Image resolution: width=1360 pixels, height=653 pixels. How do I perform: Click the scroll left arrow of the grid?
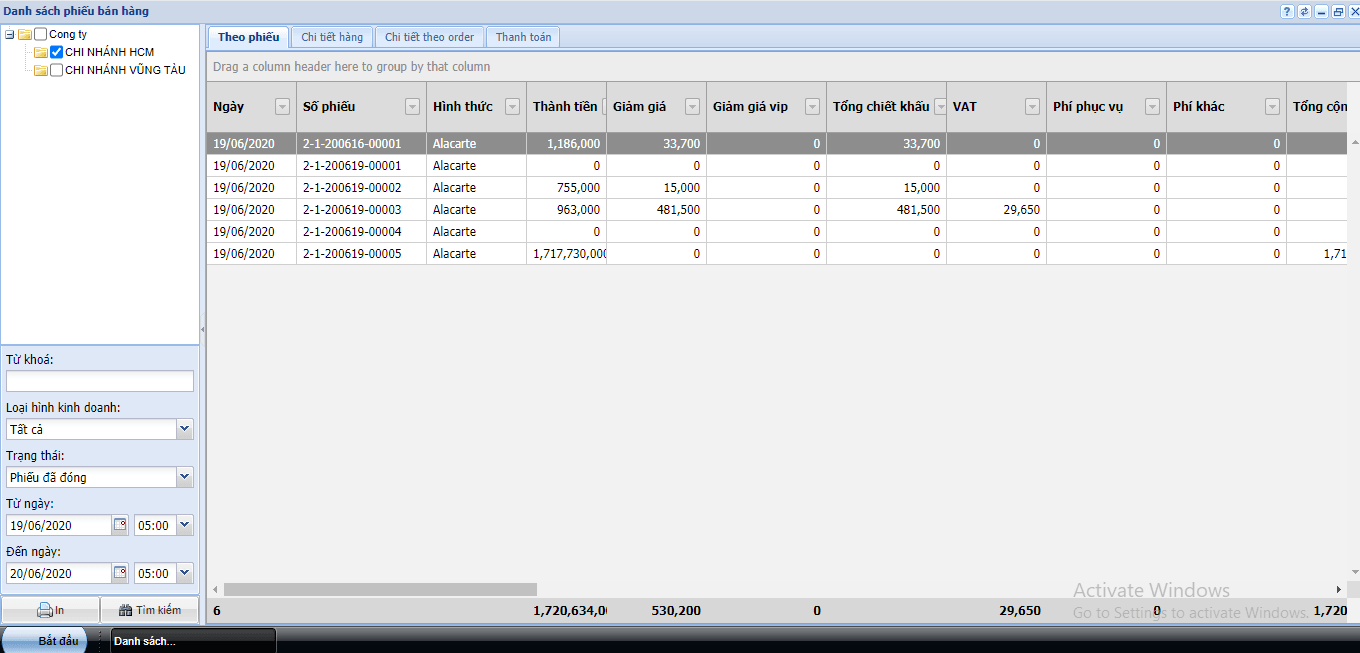pyautogui.click(x=214, y=590)
